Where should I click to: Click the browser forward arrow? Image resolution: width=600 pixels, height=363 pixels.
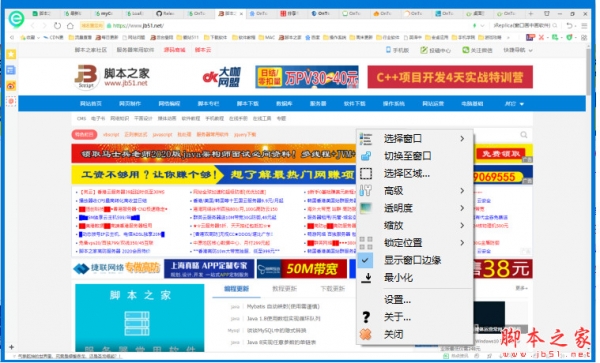click(x=45, y=26)
